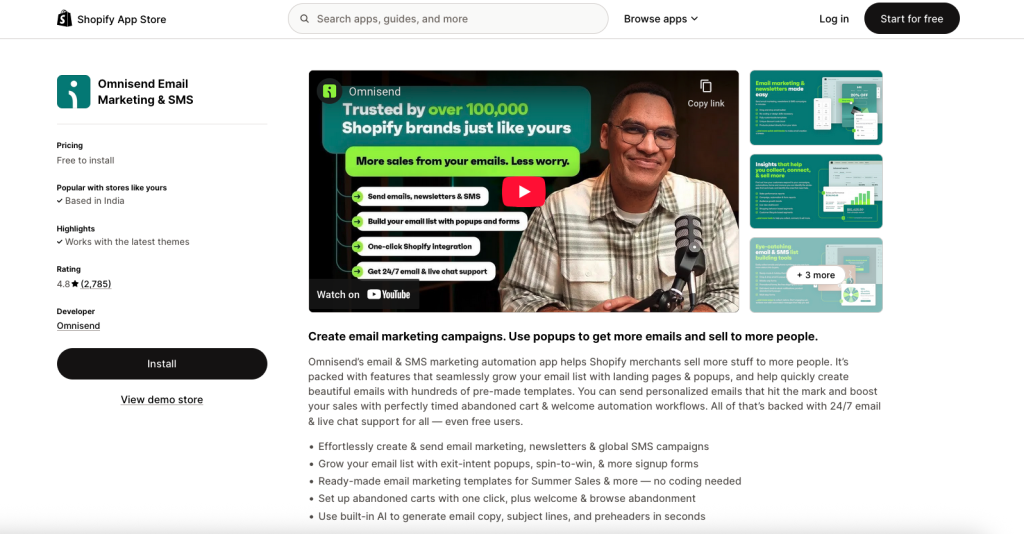1024x534 pixels.
Task: Click the rating star icon
Action: click(x=75, y=284)
